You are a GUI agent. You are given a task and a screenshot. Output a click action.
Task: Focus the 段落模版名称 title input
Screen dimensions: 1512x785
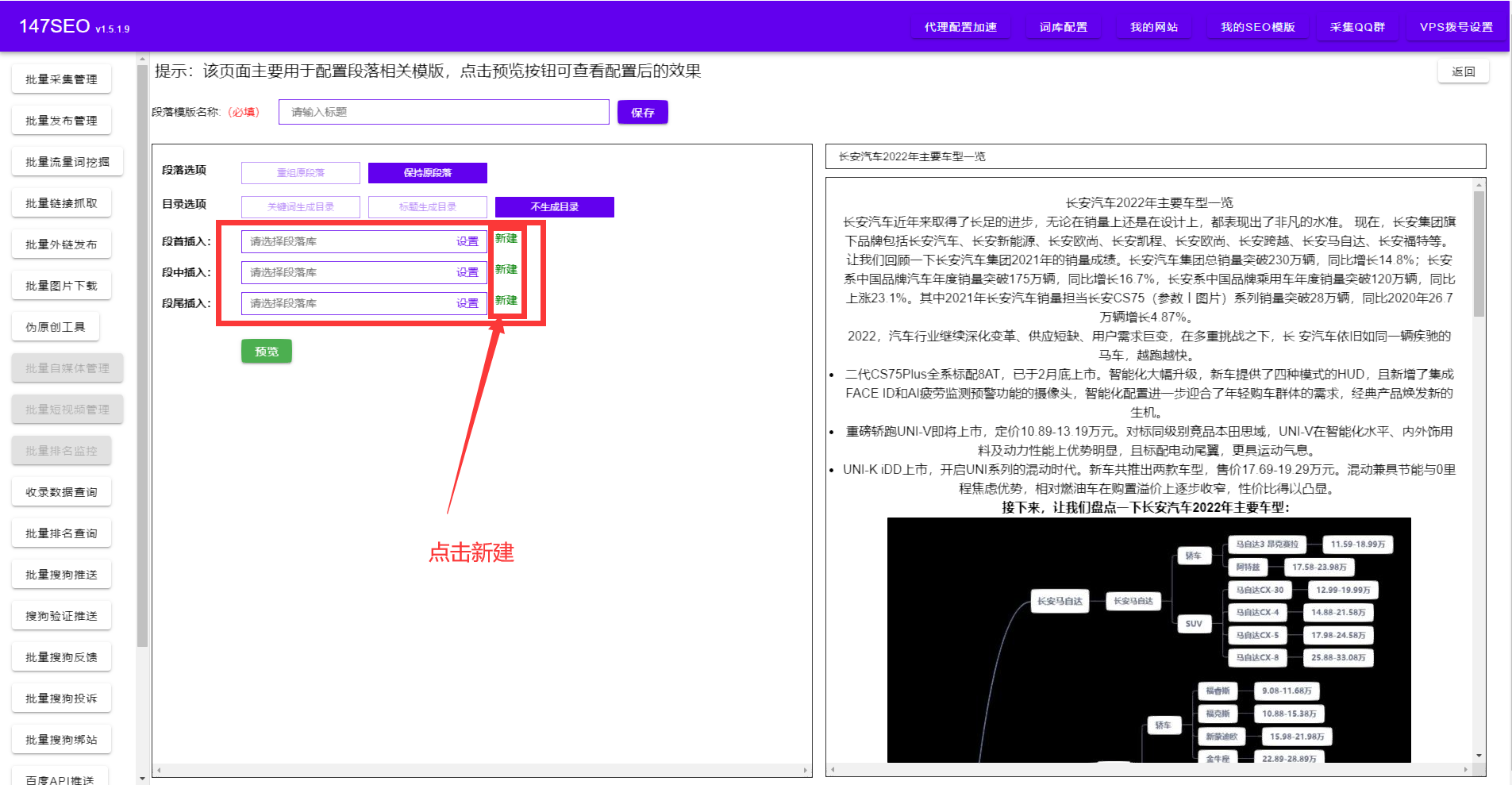pos(444,112)
